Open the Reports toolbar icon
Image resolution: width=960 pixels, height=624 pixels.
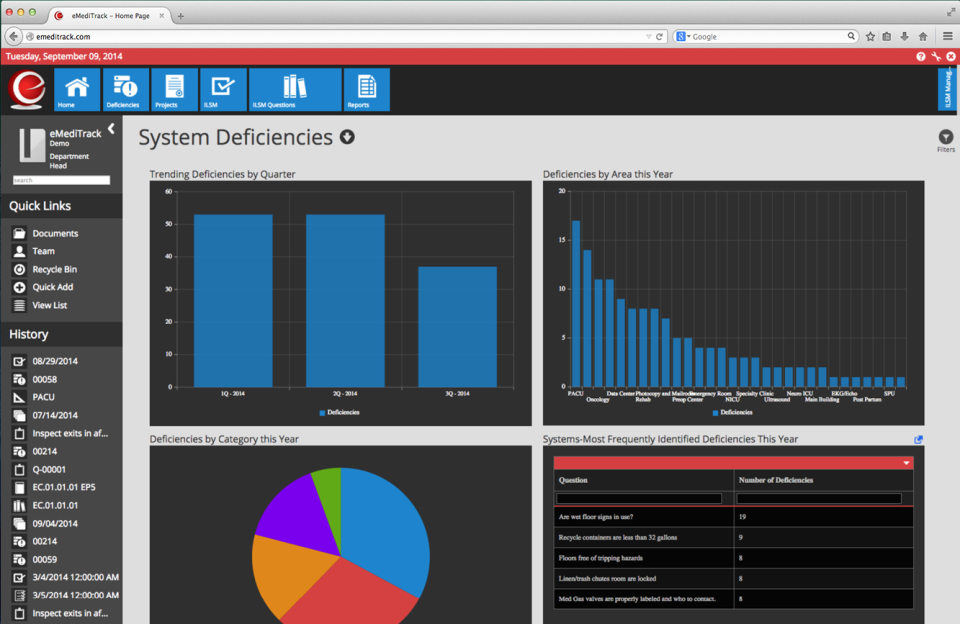(367, 89)
